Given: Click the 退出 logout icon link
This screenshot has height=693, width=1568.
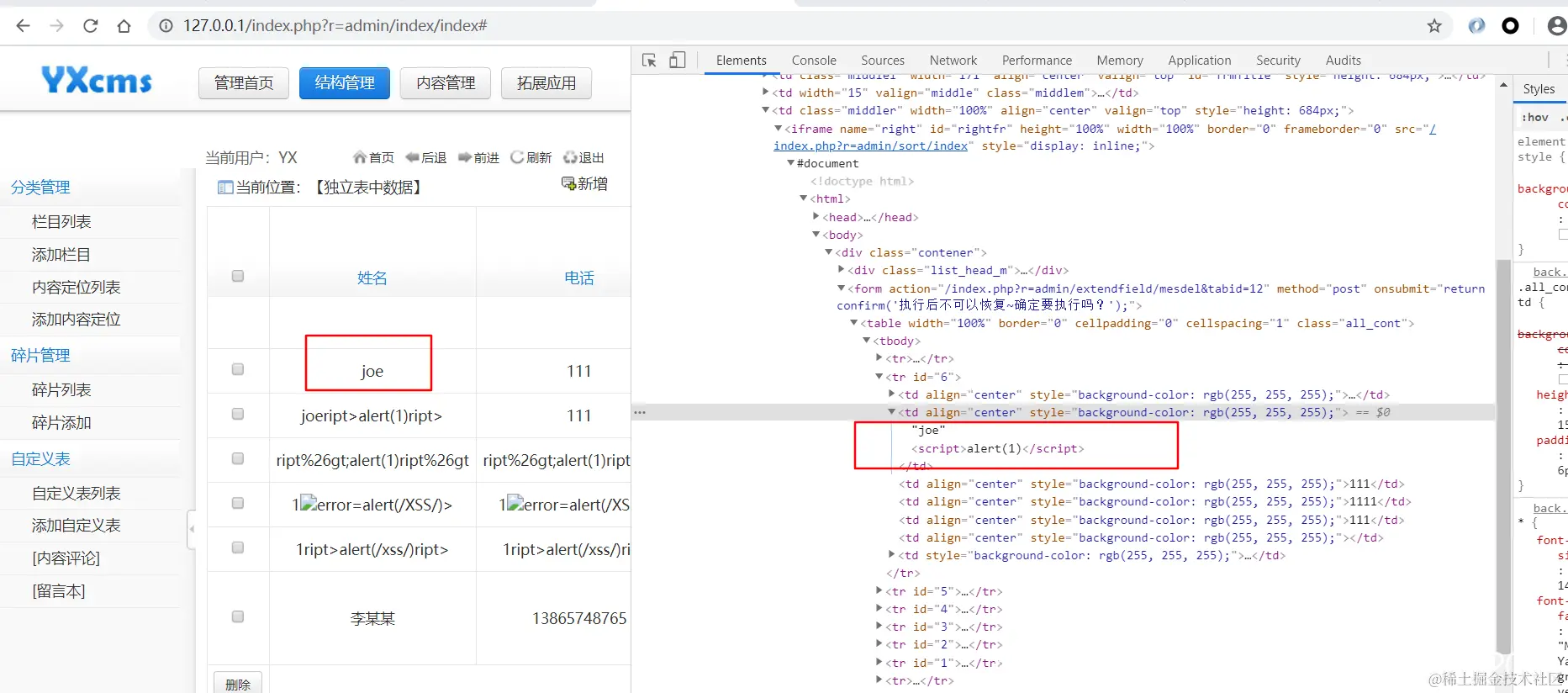Looking at the screenshot, I should [x=584, y=157].
